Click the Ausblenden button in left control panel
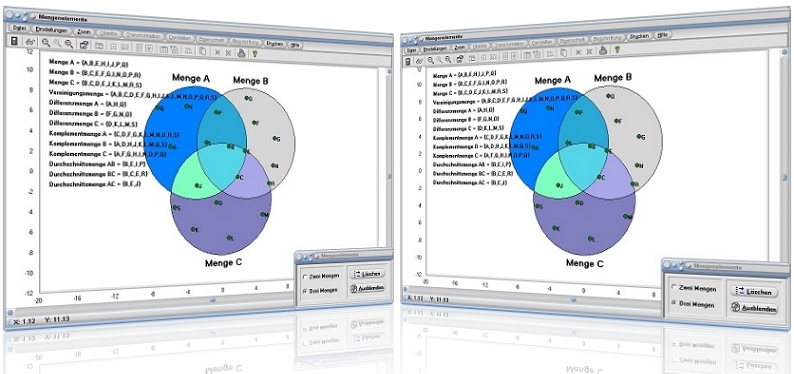 click(x=368, y=288)
